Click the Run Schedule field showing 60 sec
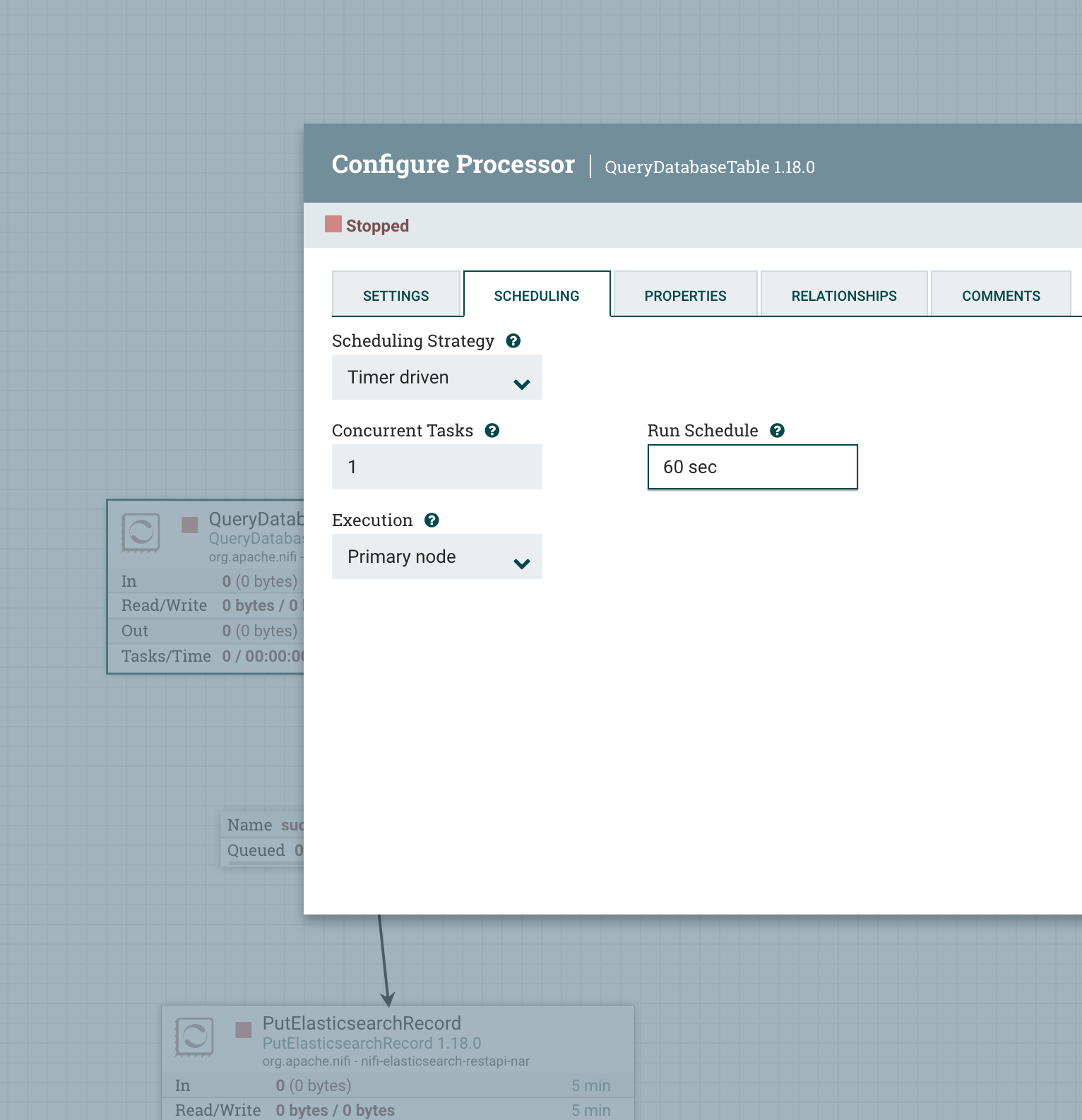This screenshot has height=1120, width=1082. pyautogui.click(x=753, y=467)
